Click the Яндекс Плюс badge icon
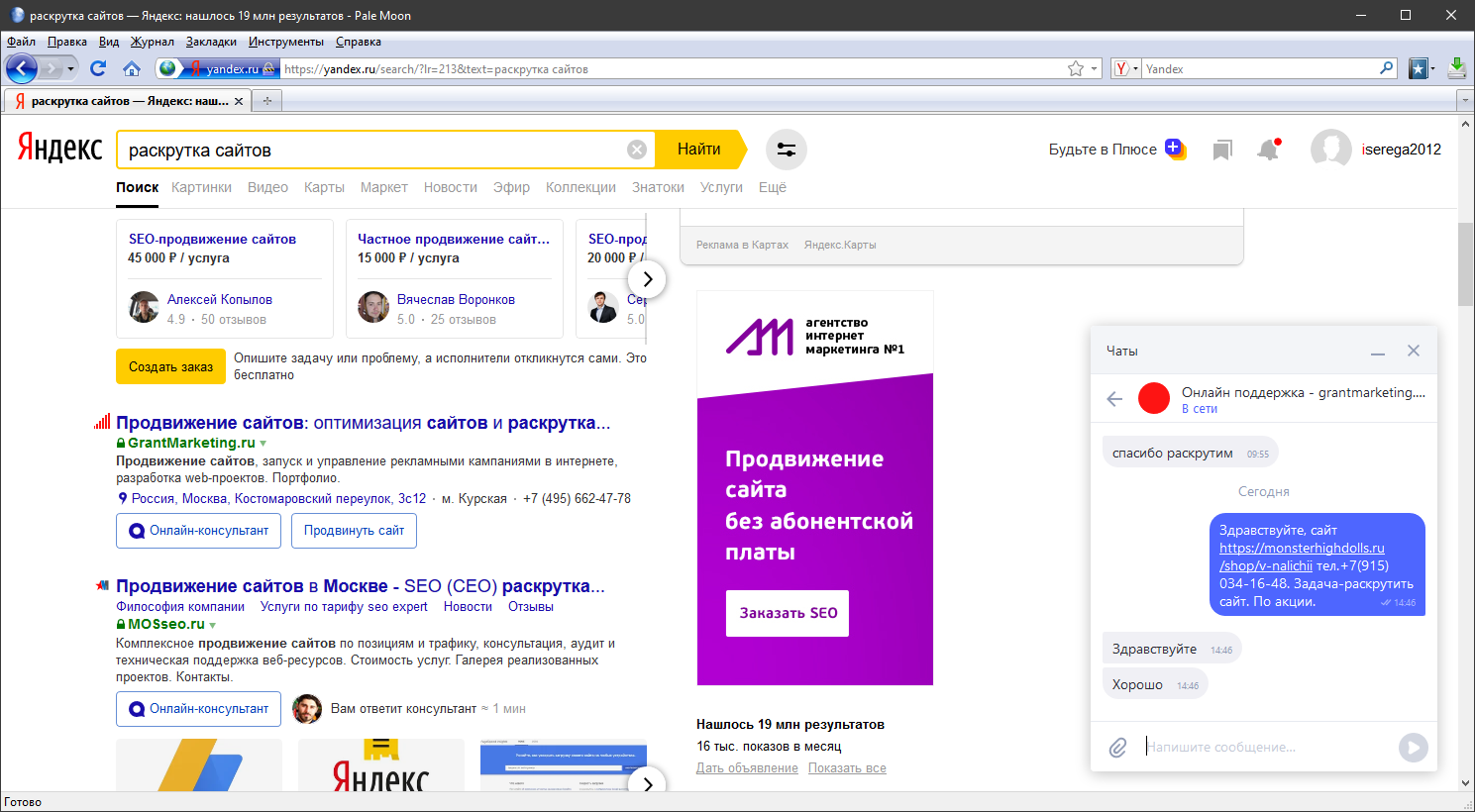The image size is (1475, 812). point(1175,149)
